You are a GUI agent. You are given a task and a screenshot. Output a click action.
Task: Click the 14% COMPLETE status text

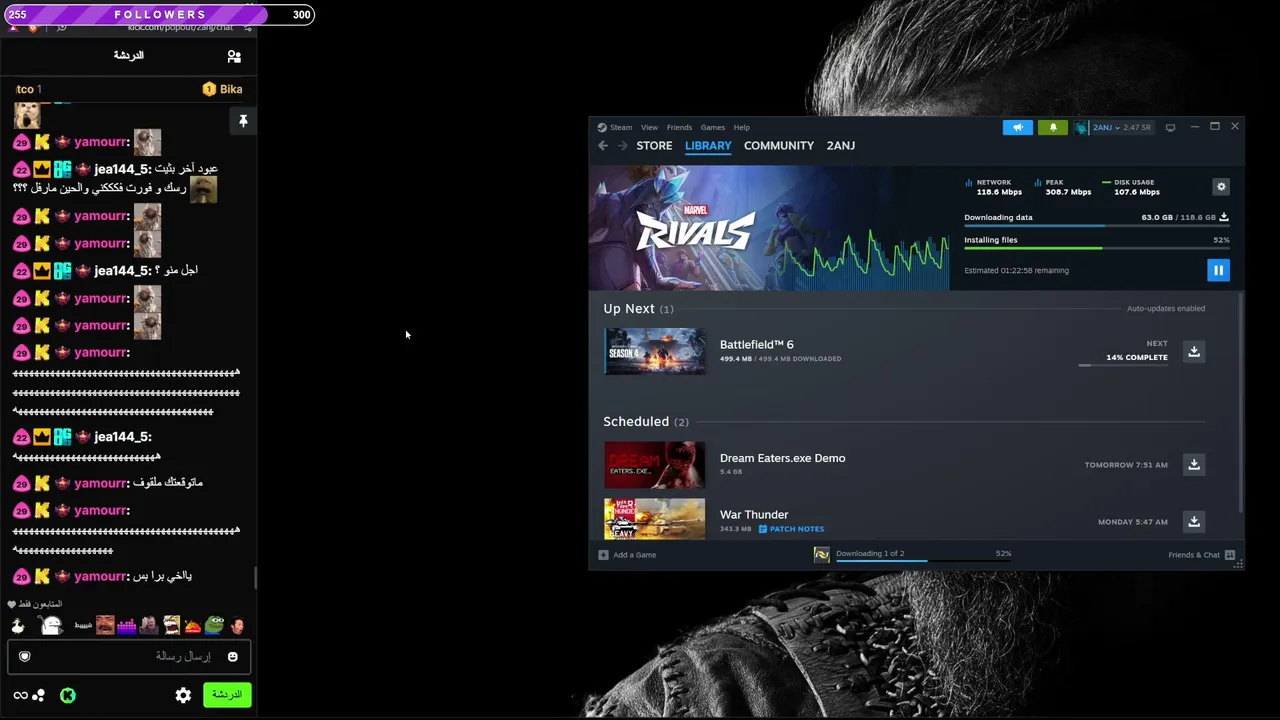(x=1137, y=358)
